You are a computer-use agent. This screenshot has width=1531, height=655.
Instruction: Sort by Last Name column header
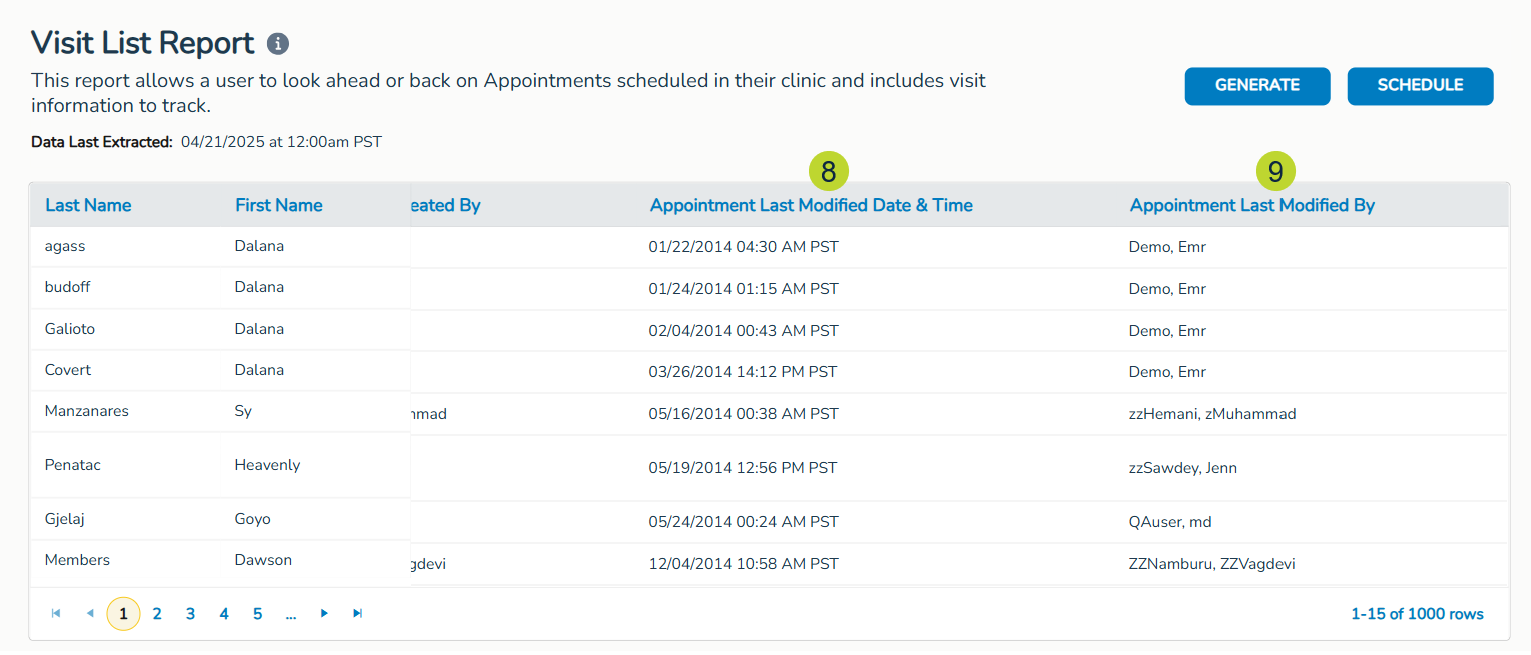88,205
